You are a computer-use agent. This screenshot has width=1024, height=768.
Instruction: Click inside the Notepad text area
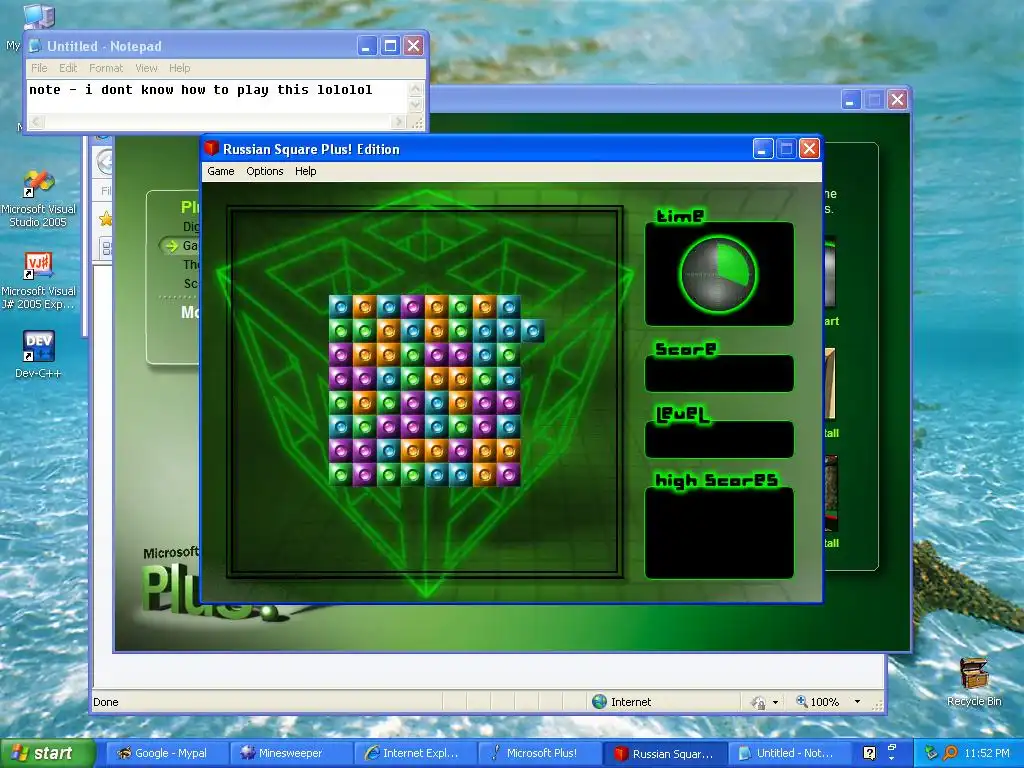coord(217,97)
